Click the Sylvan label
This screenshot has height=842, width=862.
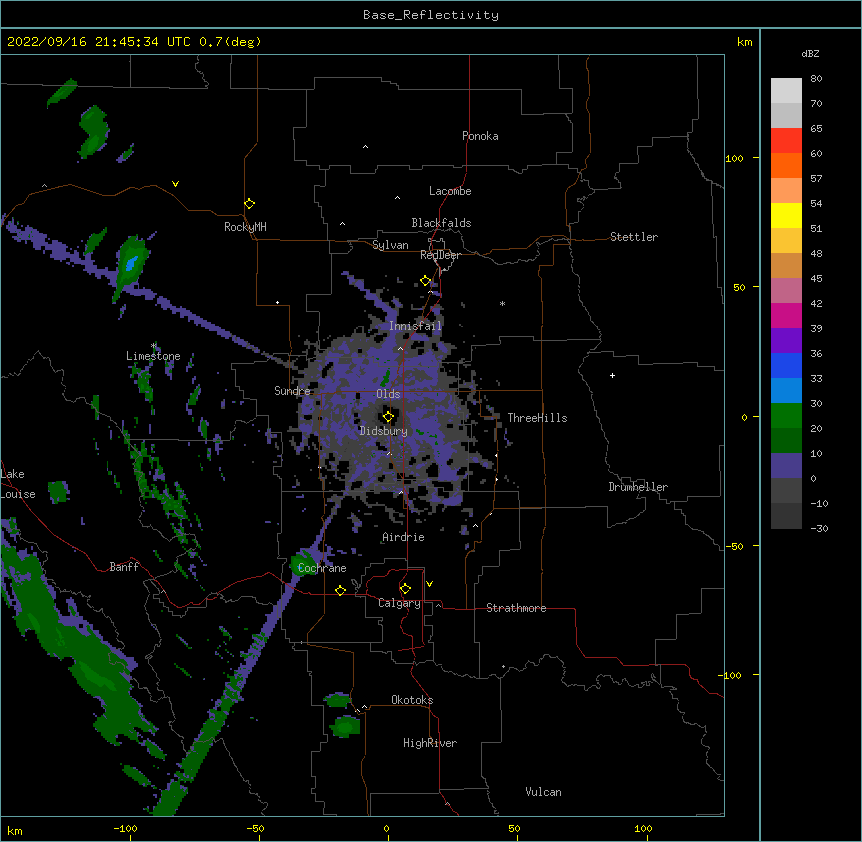[390, 245]
